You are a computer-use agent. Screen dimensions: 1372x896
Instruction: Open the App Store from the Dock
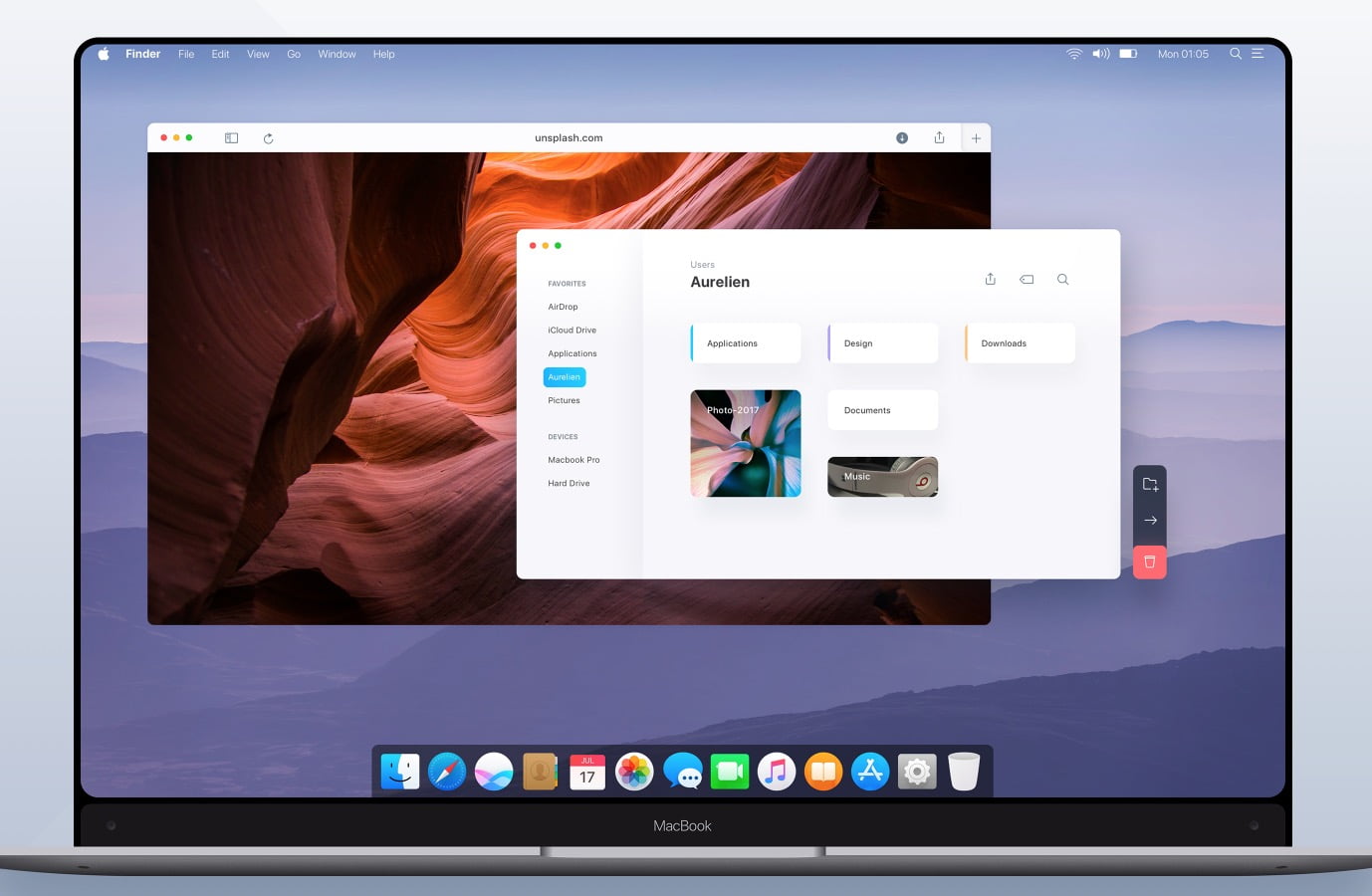869,771
